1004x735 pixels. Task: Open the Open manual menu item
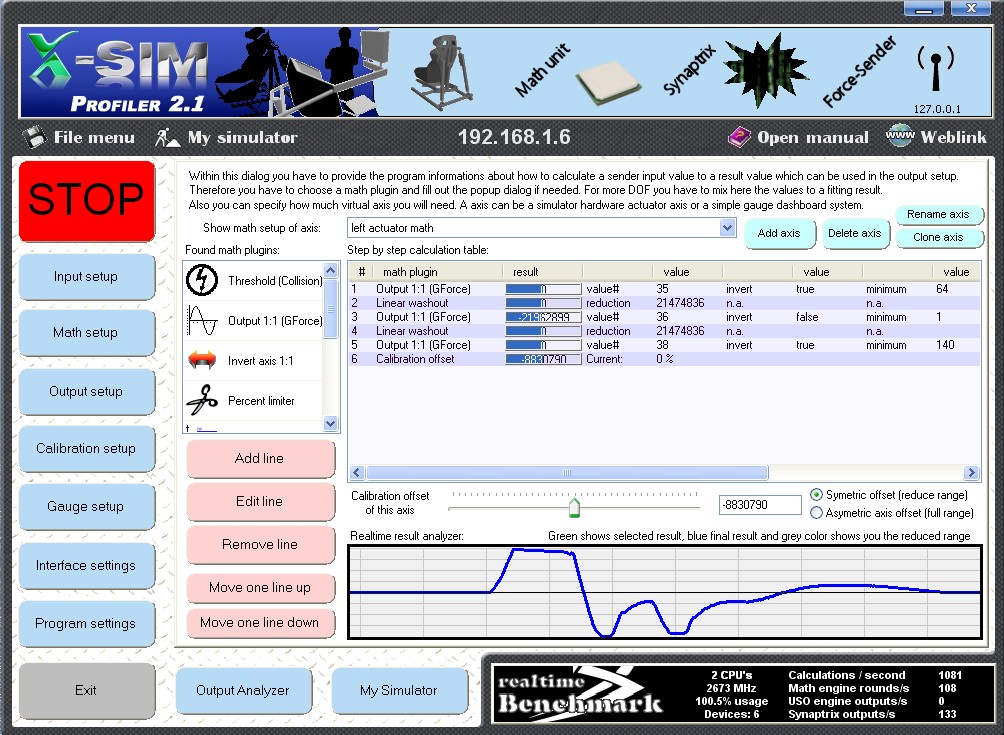coord(813,137)
